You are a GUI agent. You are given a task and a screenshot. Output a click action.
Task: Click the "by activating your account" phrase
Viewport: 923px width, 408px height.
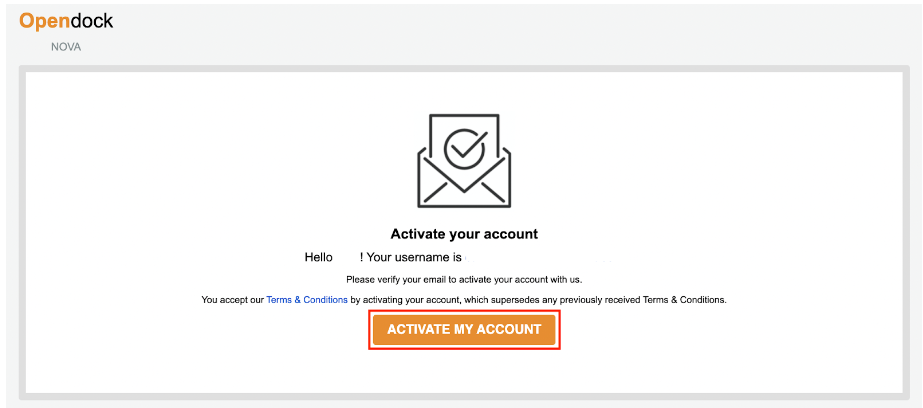point(403,300)
